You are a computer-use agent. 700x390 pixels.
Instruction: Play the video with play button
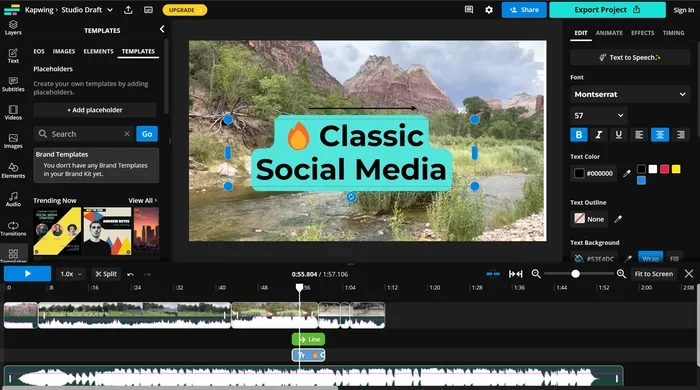pyautogui.click(x=27, y=274)
